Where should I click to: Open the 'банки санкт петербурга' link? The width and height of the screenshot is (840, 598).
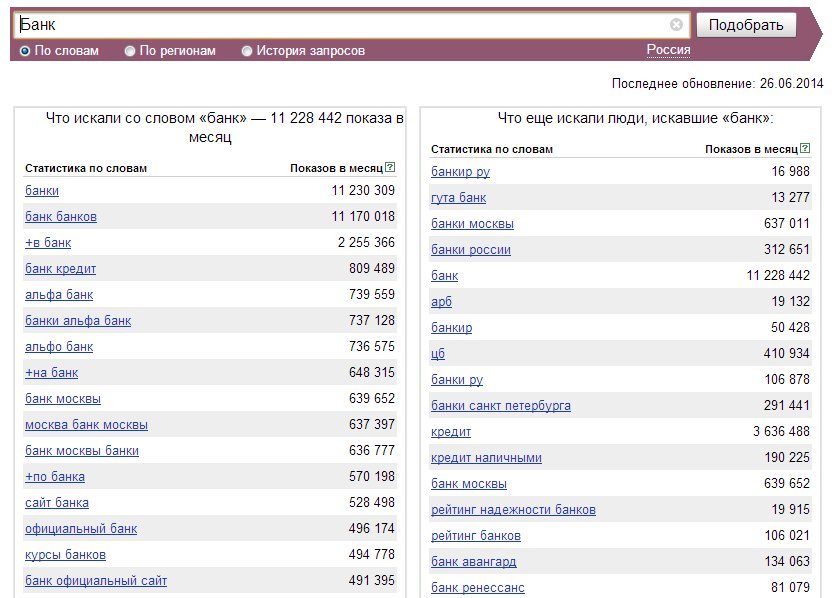coord(501,406)
